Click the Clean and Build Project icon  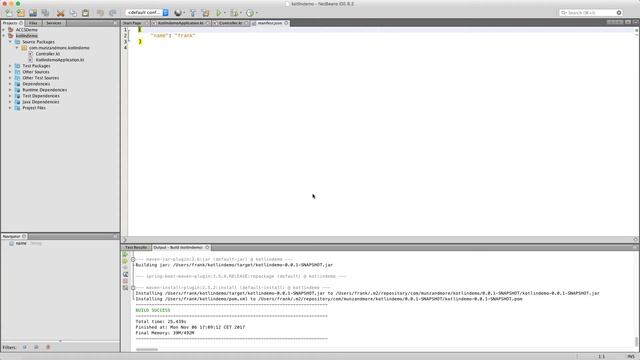pyautogui.click(x=205, y=13)
